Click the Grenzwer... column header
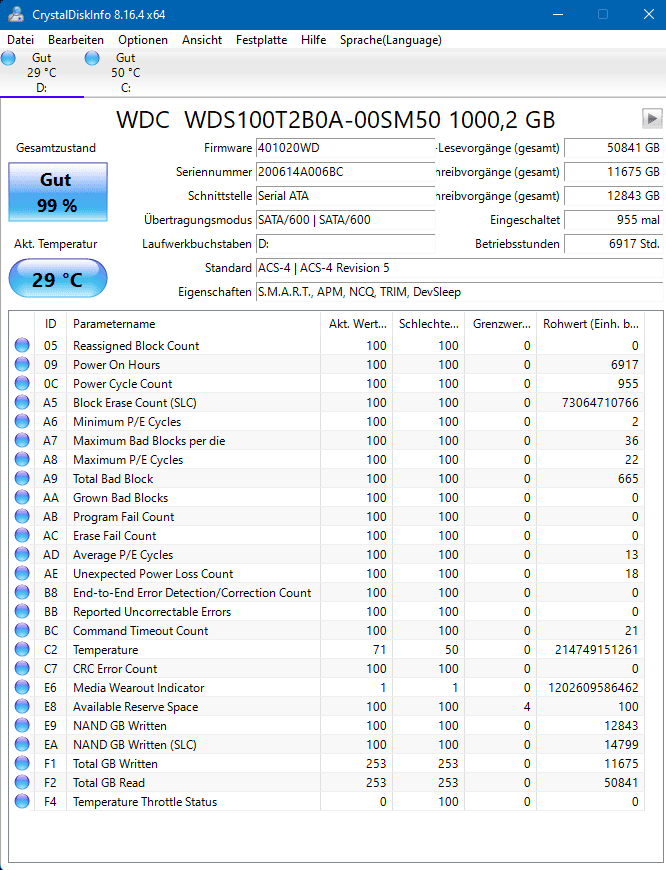Viewport: 666px width, 870px height. [x=501, y=324]
